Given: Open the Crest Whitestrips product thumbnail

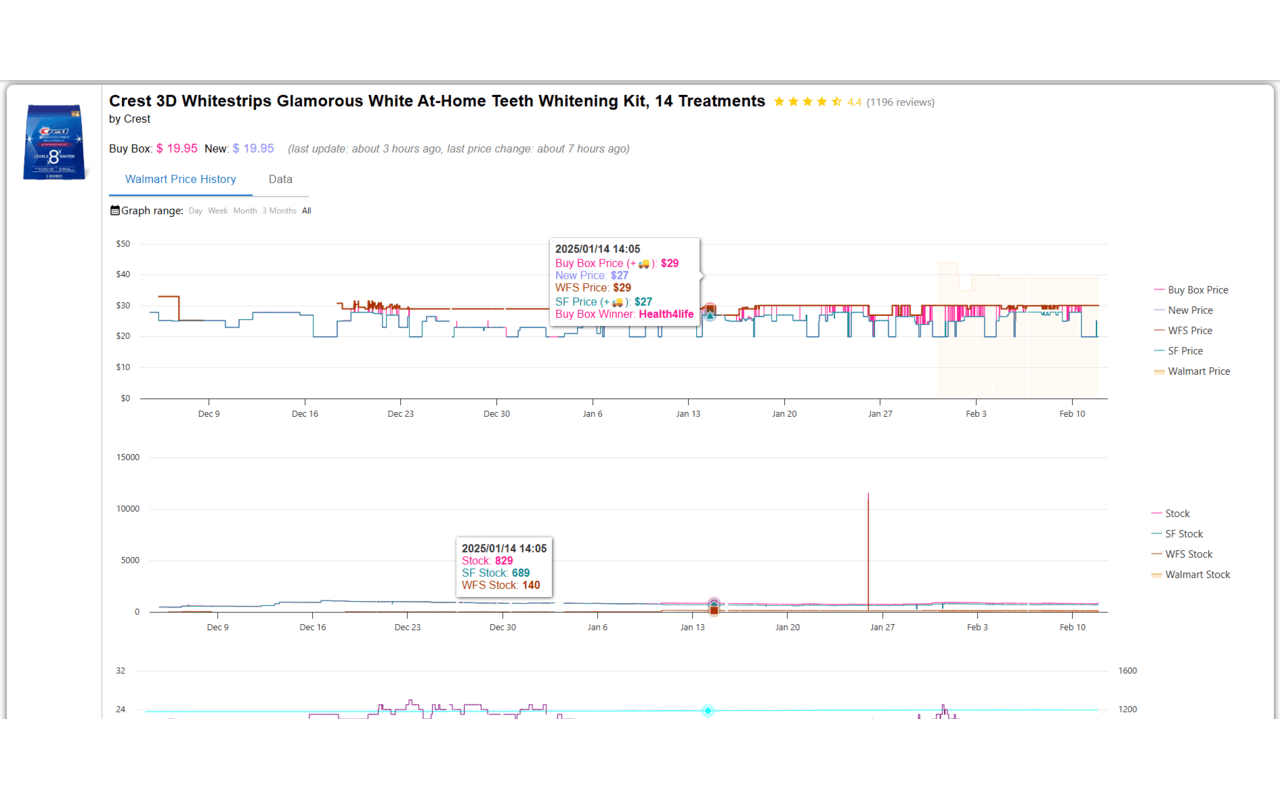Looking at the screenshot, I should coord(56,142).
